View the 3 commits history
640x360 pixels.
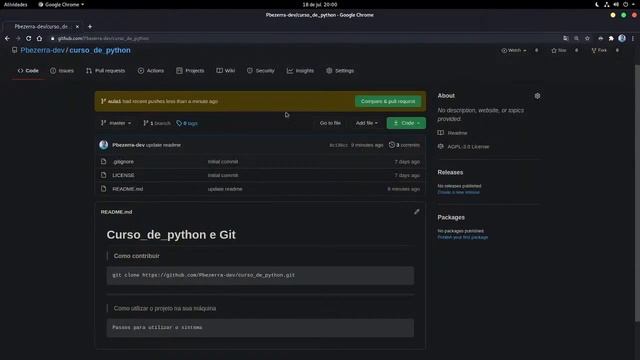point(404,145)
